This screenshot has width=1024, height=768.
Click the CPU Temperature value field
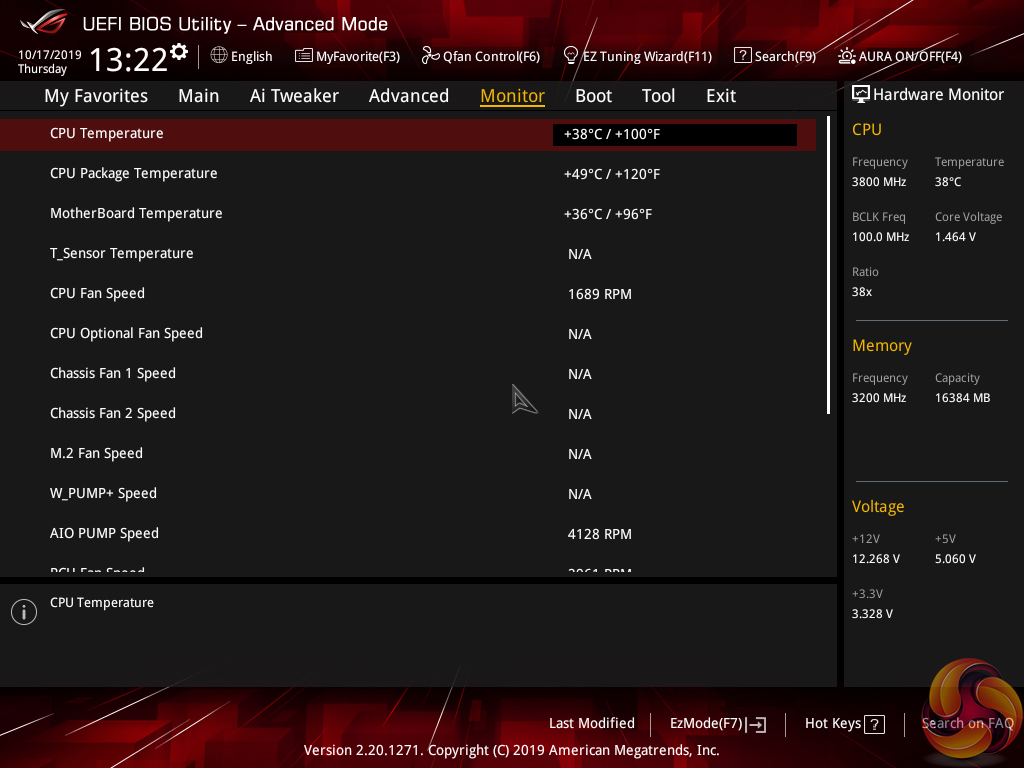[x=675, y=135]
